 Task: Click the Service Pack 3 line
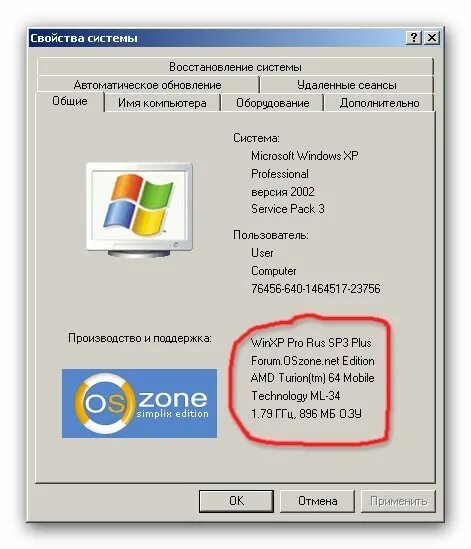coord(288,209)
